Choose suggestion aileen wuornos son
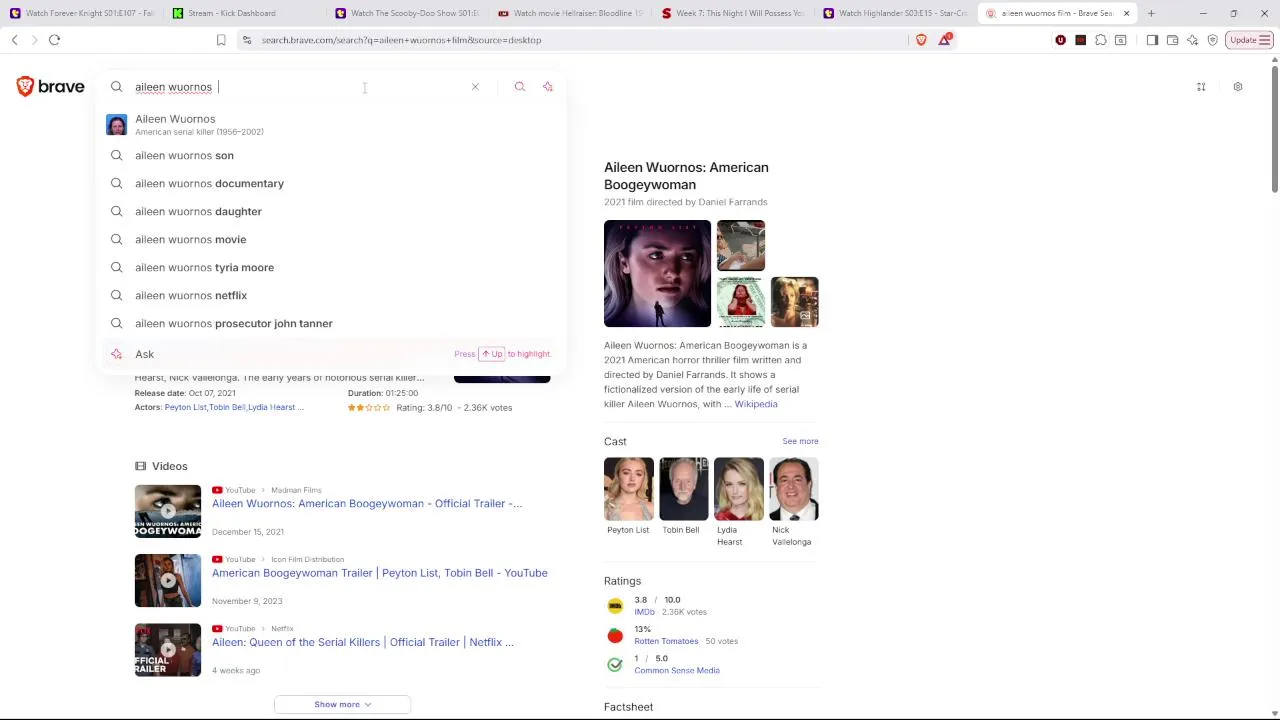1280x720 pixels. [330, 155]
